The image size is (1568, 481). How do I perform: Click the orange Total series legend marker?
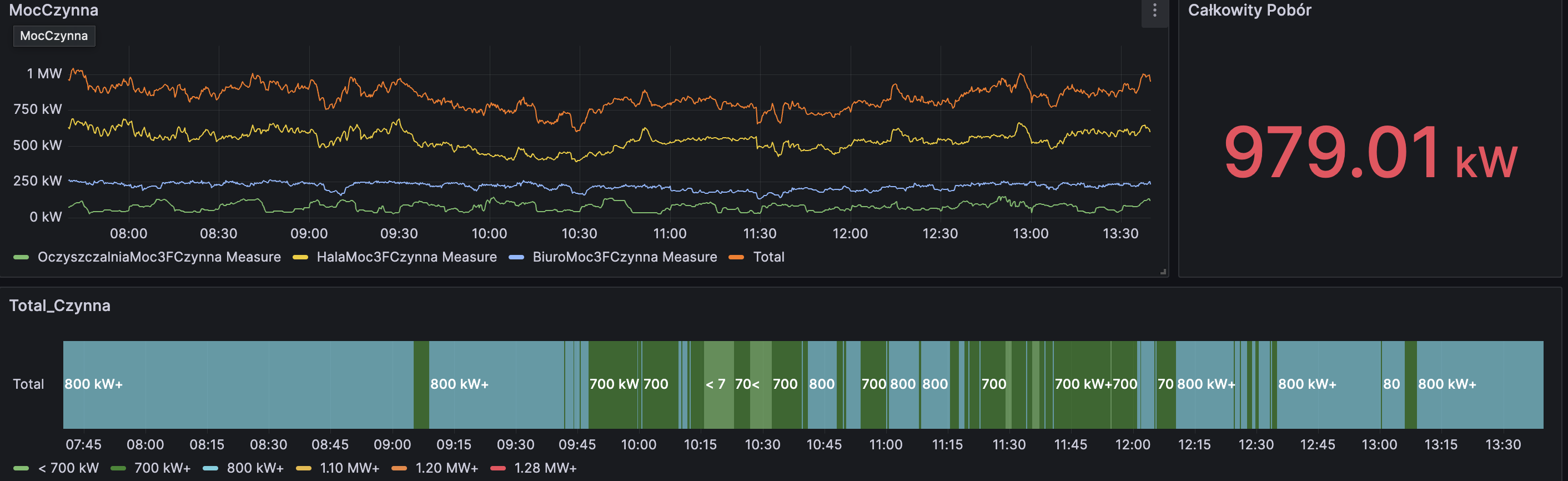(x=736, y=258)
